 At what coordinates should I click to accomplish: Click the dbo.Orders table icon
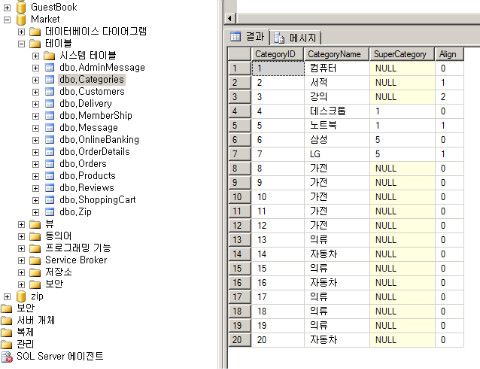(x=49, y=164)
